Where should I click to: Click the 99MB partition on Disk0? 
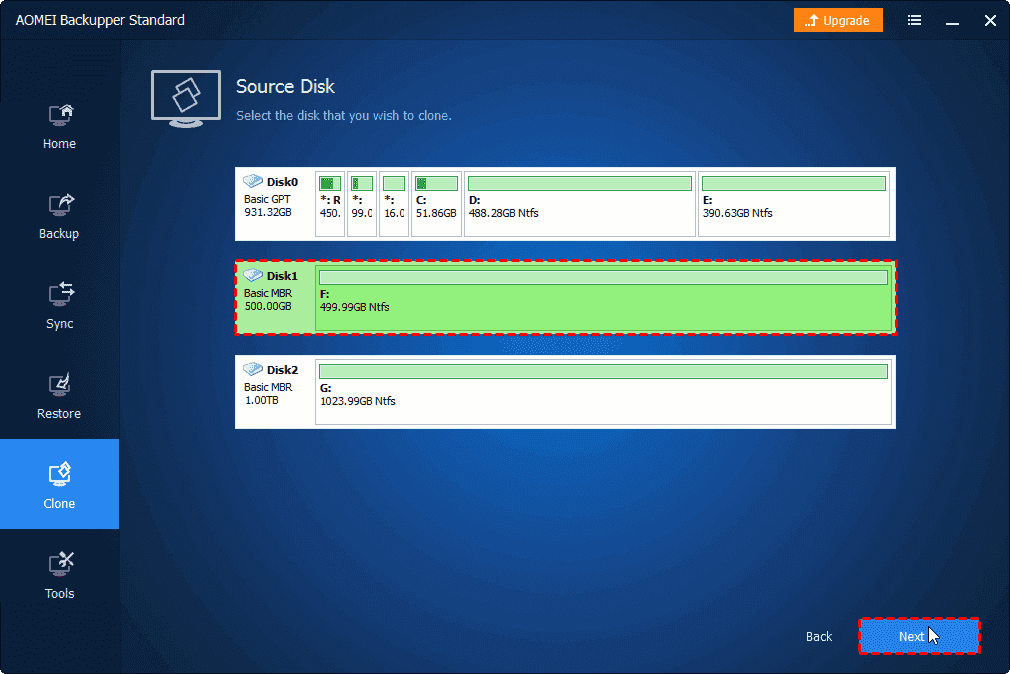tap(362, 204)
